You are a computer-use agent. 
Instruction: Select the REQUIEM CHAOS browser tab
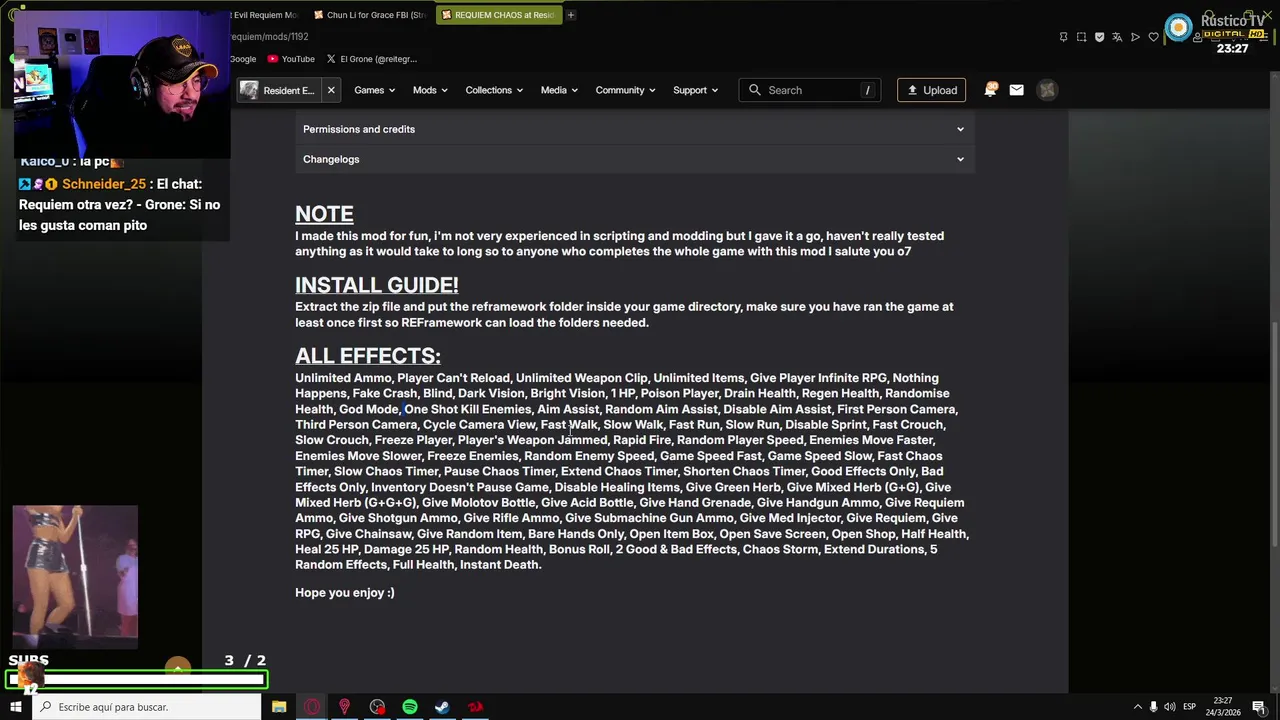(498, 15)
